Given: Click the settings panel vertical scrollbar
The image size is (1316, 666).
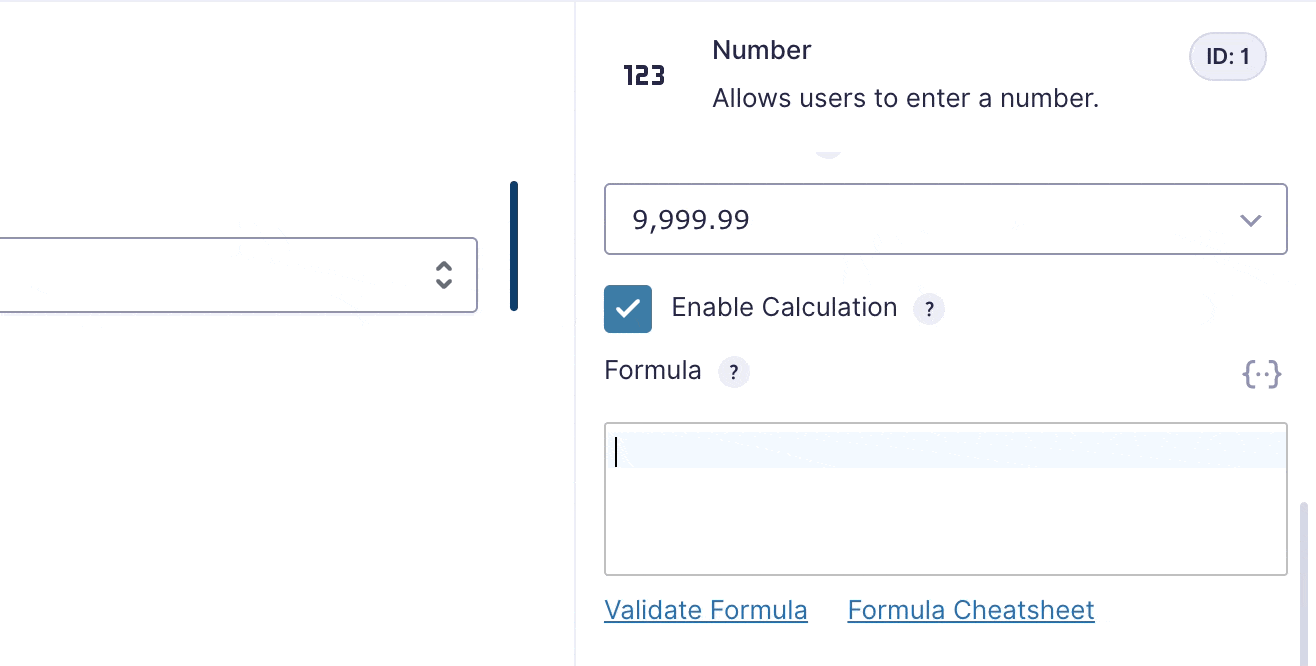Looking at the screenshot, I should (x=1303, y=583).
